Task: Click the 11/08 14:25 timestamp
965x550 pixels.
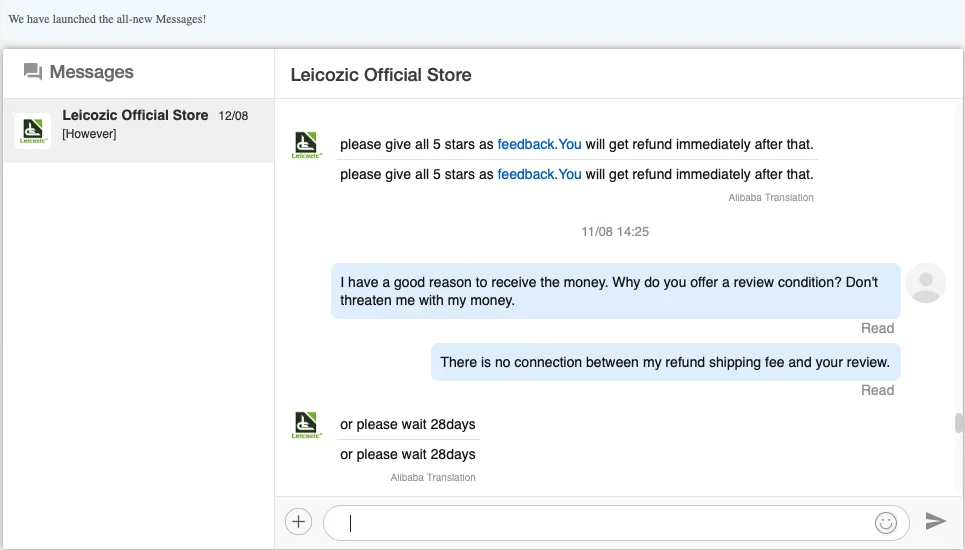Action: pos(615,232)
